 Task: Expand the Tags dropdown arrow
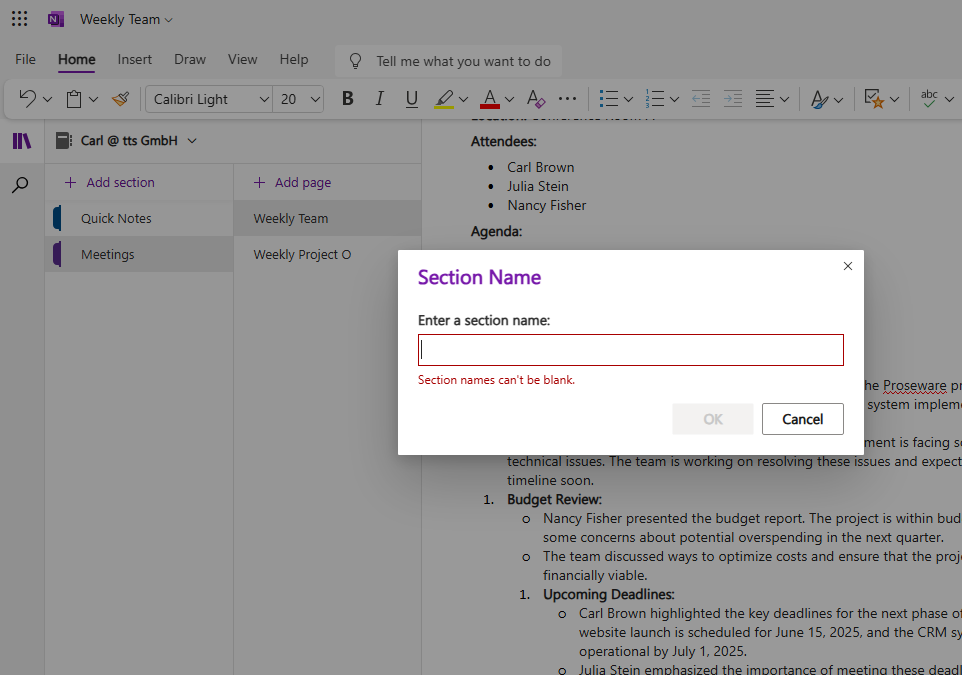pos(895,99)
